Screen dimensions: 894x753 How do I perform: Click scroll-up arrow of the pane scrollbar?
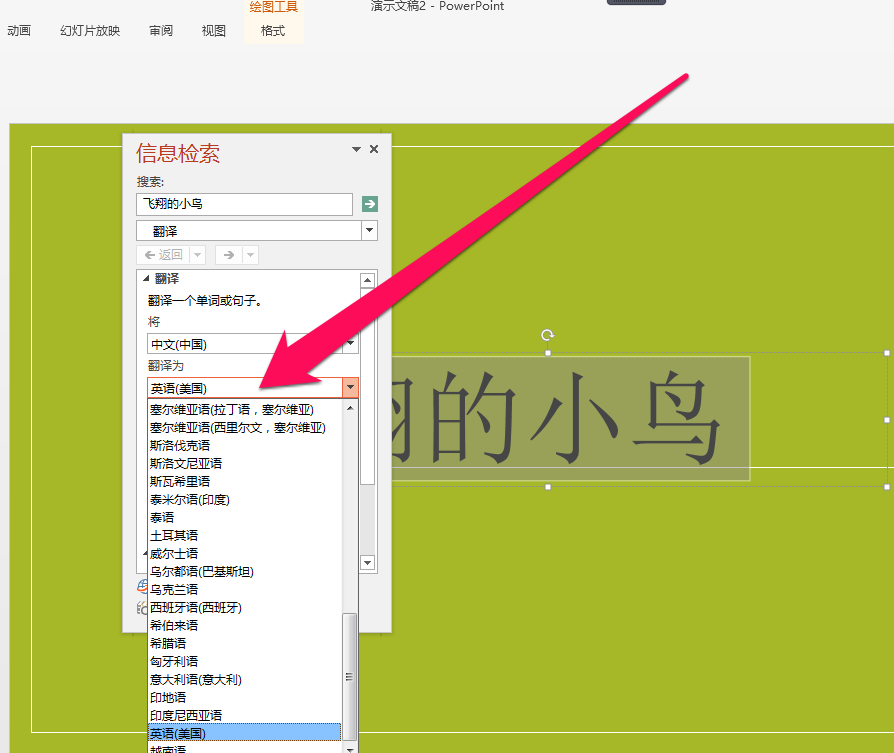[x=367, y=280]
